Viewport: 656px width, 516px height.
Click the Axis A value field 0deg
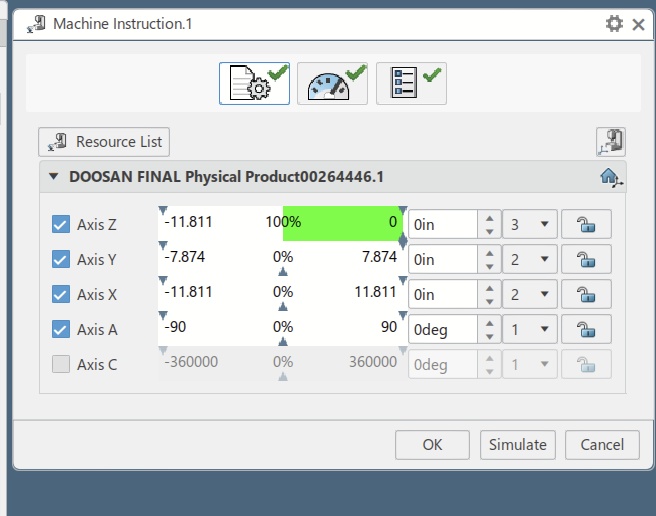tap(443, 329)
